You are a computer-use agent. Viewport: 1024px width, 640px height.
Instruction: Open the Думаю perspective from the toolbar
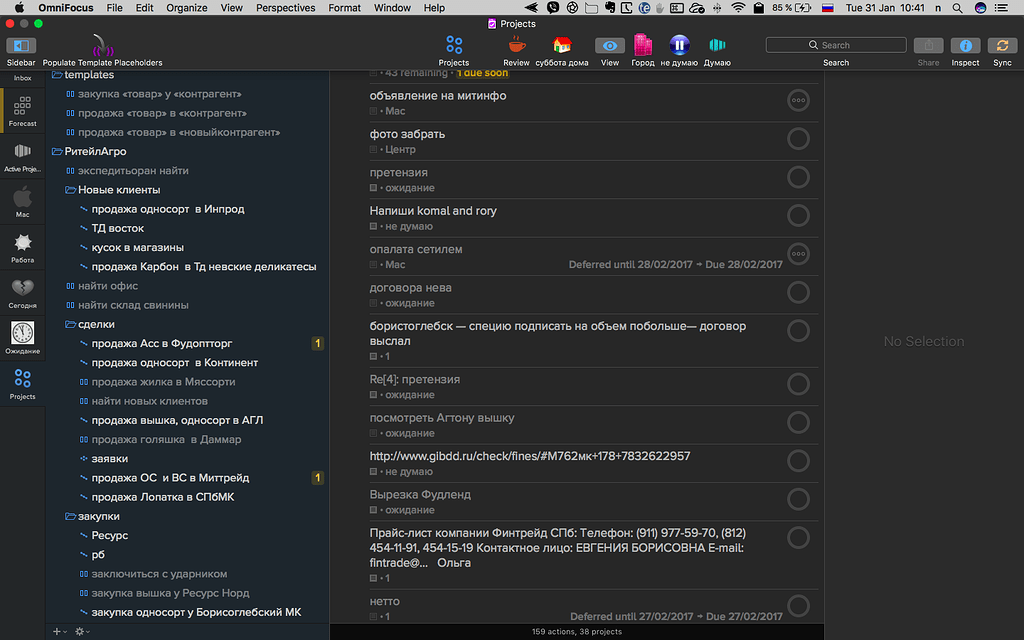pyautogui.click(x=716, y=45)
